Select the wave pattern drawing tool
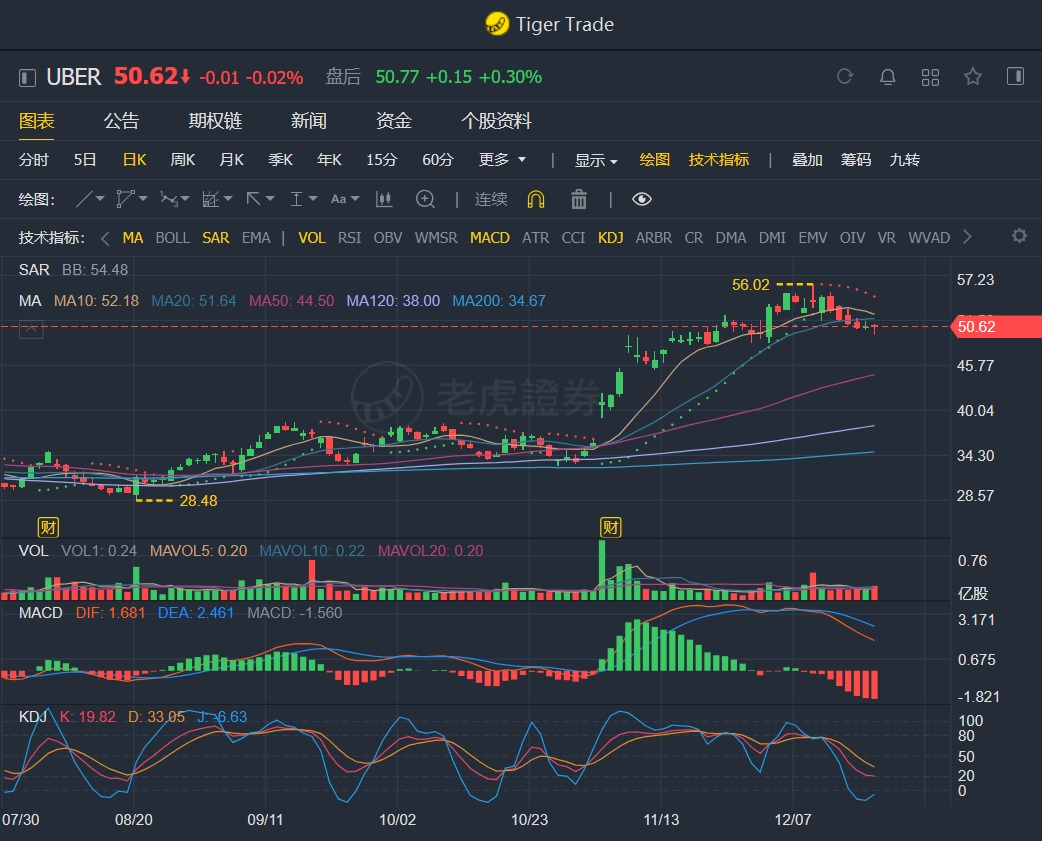Viewport: 1042px width, 841px height. coord(169,199)
